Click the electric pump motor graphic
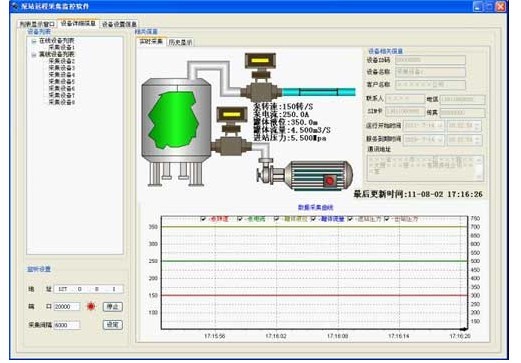521x363 pixels. [x=305, y=175]
